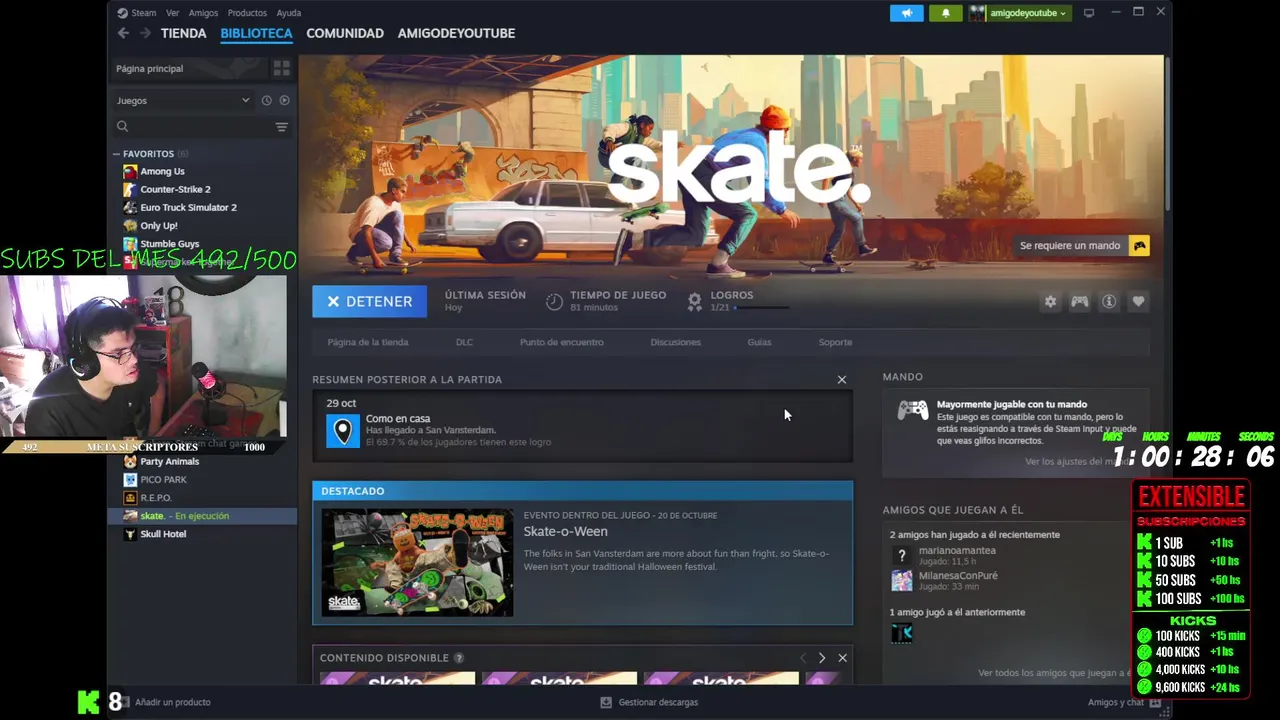
Task: Click the Se requiere un mando label
Action: coord(1070,245)
